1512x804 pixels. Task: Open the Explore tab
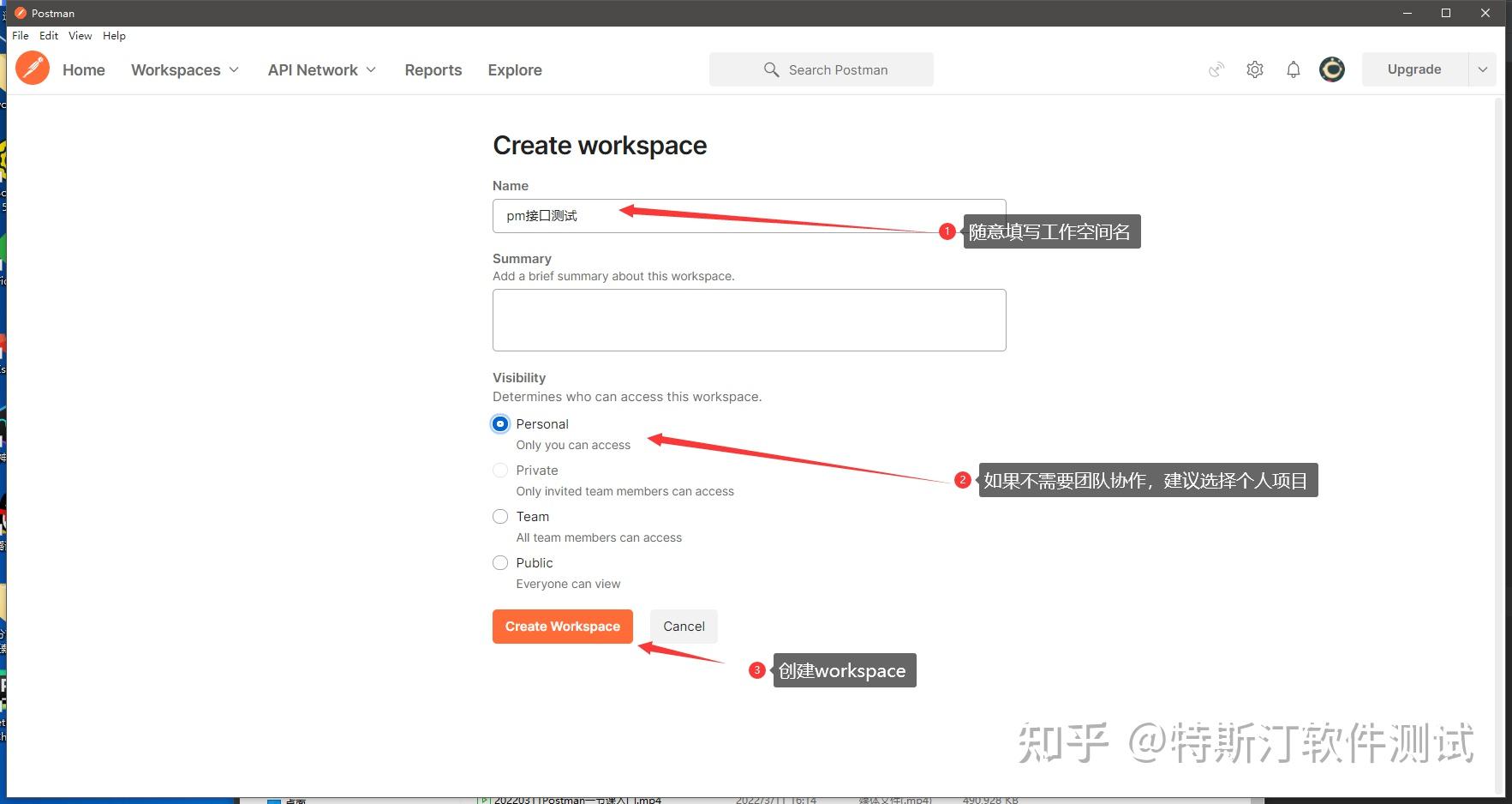pyautogui.click(x=515, y=69)
